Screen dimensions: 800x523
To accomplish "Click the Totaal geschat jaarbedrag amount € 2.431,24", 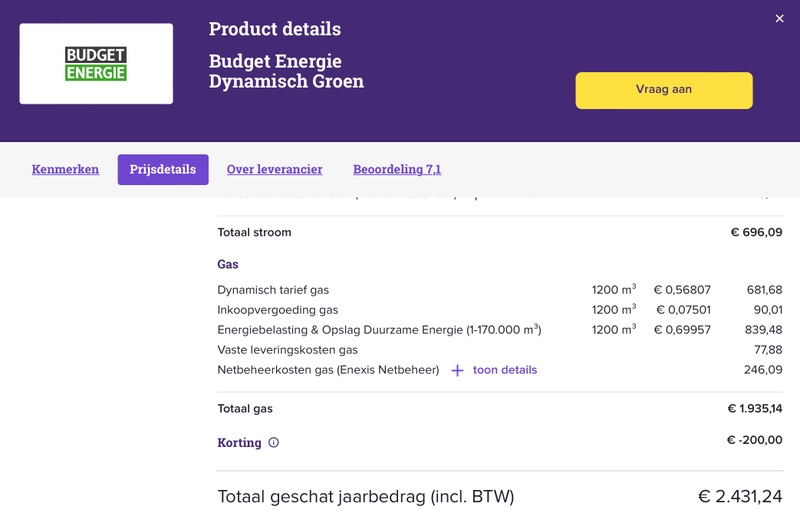I will pos(740,497).
